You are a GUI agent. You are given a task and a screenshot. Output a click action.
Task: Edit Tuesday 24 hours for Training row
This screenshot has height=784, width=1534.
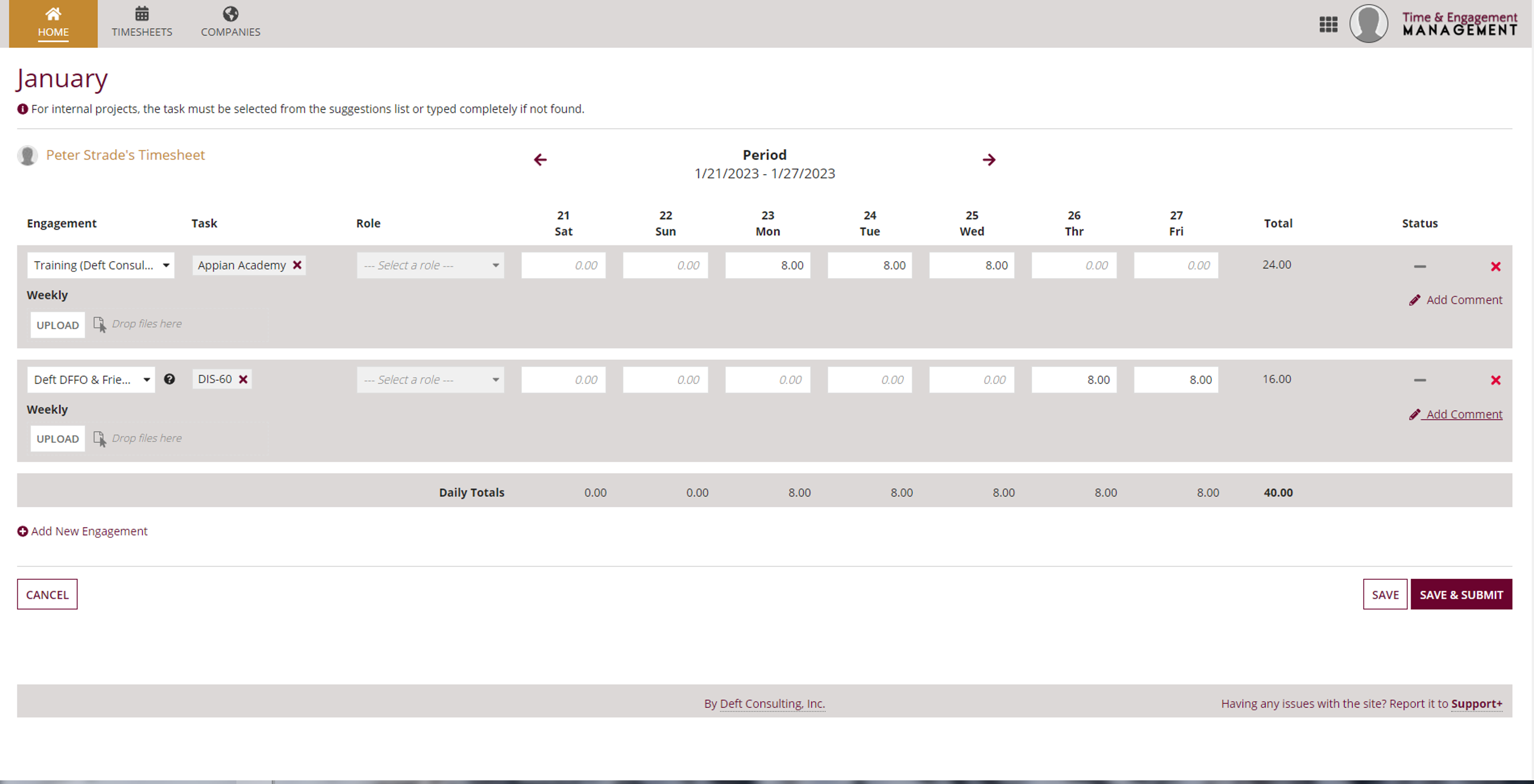[x=869, y=265]
